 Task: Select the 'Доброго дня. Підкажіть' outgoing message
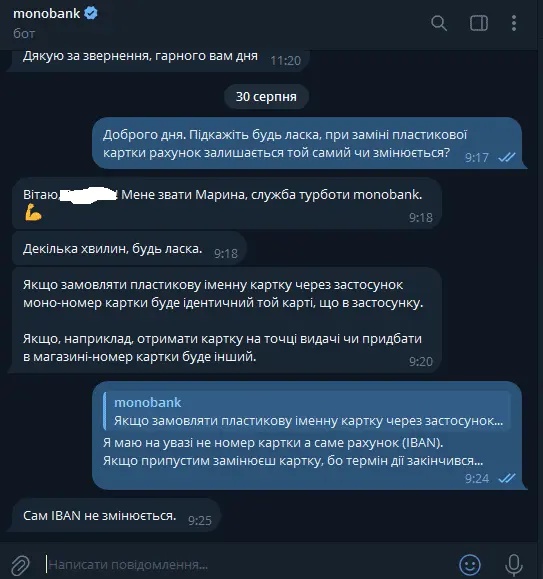[307, 143]
